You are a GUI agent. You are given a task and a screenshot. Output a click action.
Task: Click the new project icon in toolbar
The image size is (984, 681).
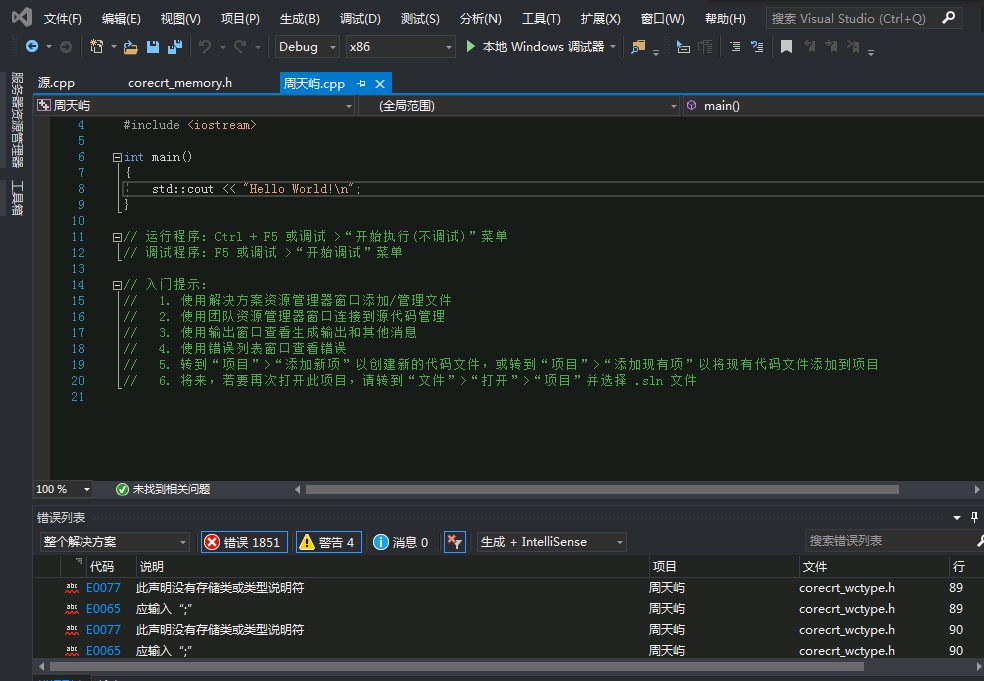click(x=97, y=46)
